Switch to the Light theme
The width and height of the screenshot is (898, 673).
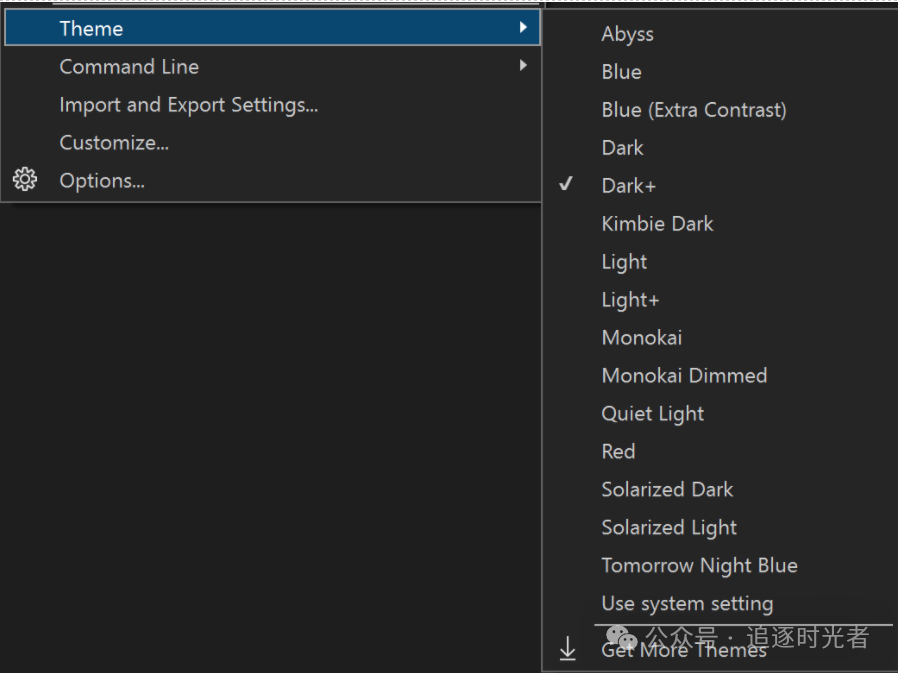(x=624, y=262)
